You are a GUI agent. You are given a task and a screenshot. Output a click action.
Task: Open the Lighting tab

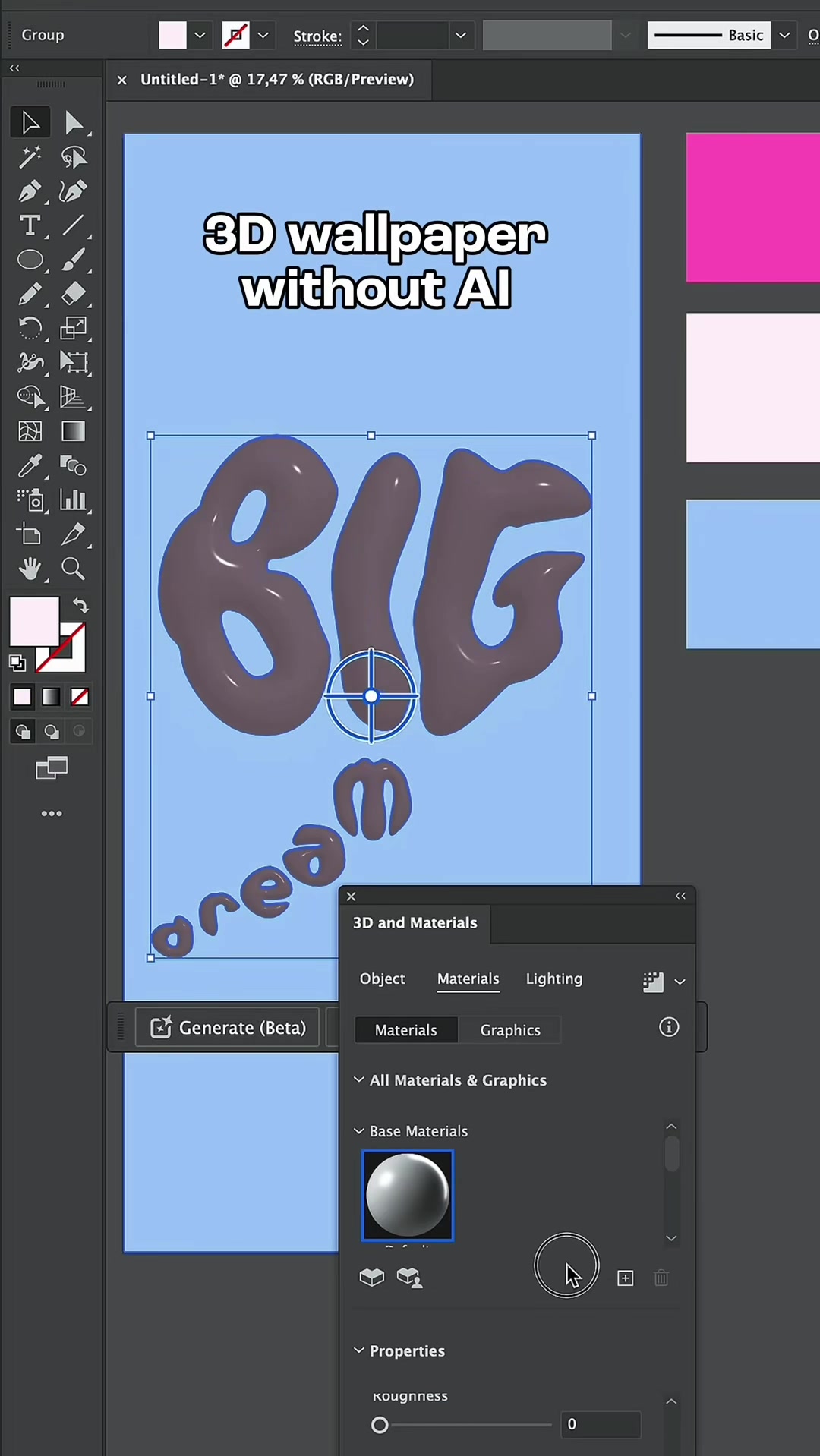pyautogui.click(x=554, y=979)
